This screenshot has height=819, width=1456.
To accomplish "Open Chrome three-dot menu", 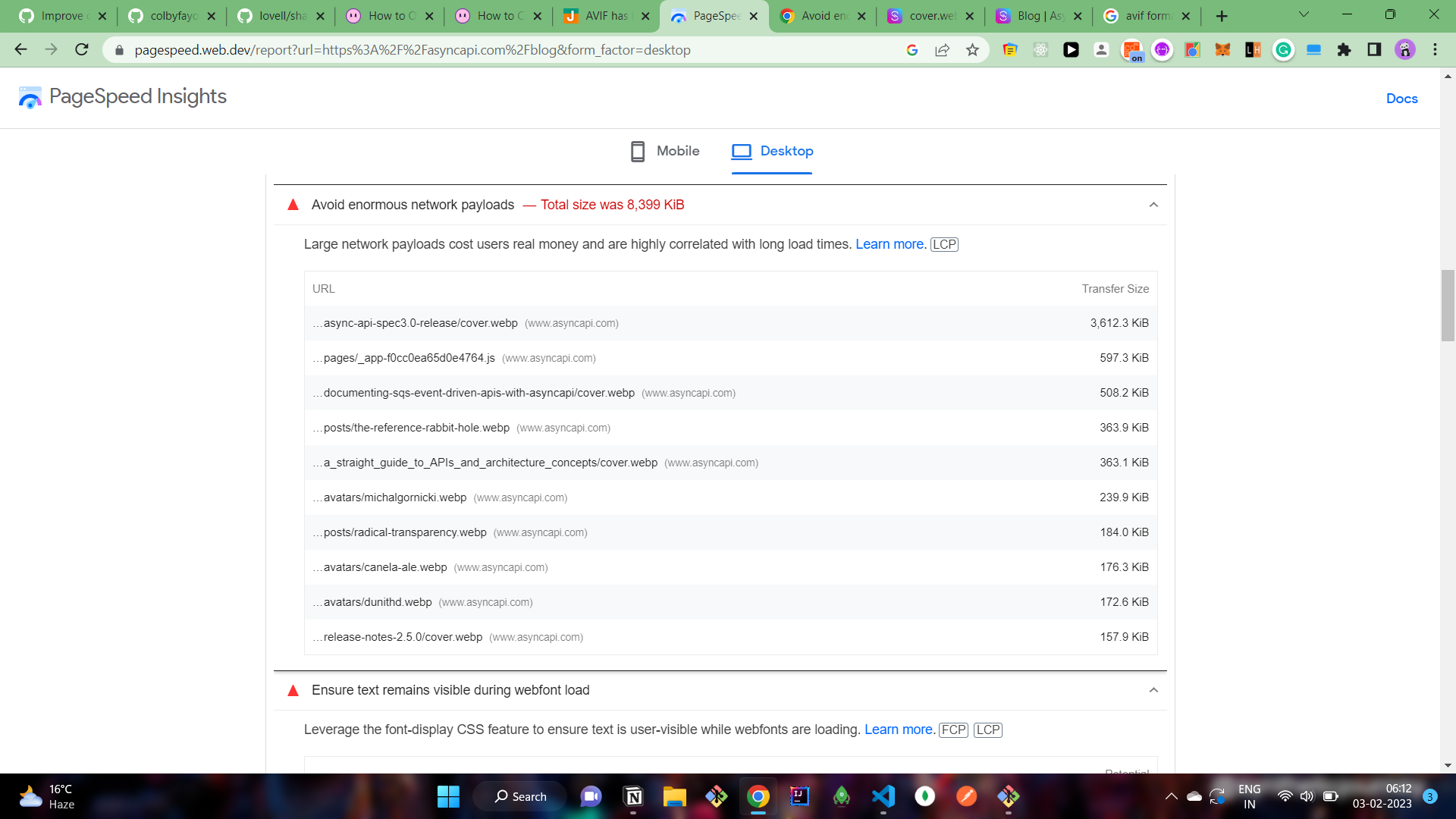I will [x=1435, y=50].
